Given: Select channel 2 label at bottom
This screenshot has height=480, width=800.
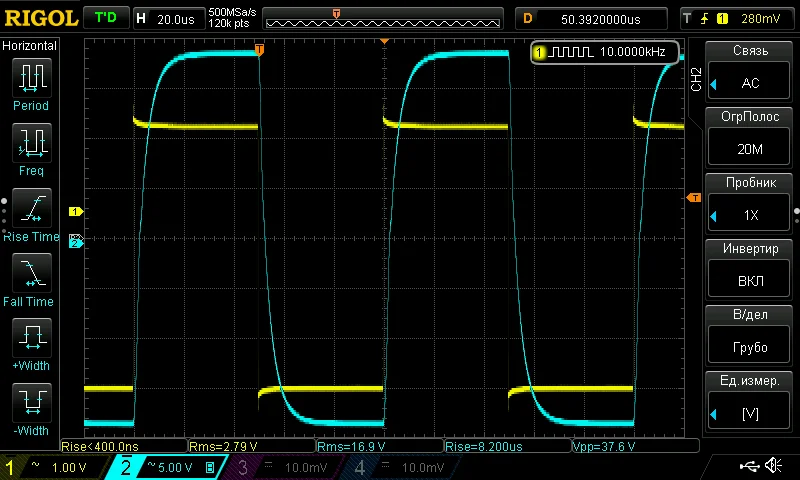Looking at the screenshot, I should (x=126, y=467).
